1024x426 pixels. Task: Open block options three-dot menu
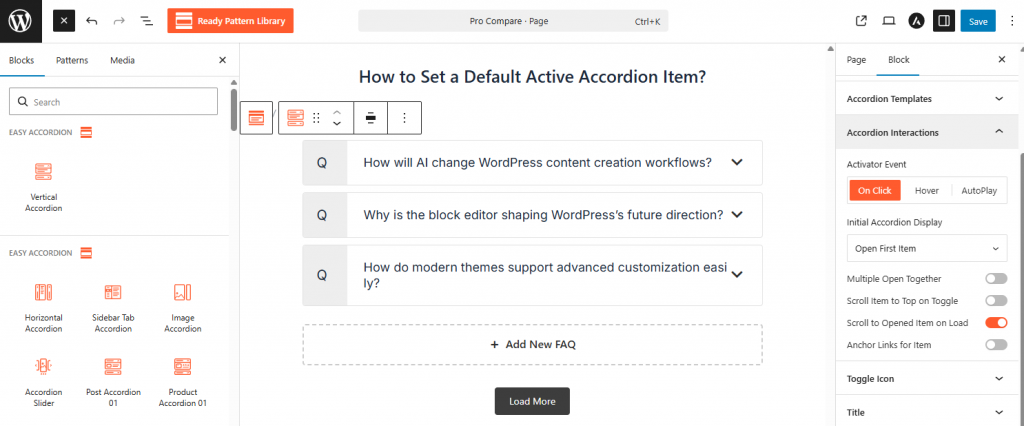point(404,118)
